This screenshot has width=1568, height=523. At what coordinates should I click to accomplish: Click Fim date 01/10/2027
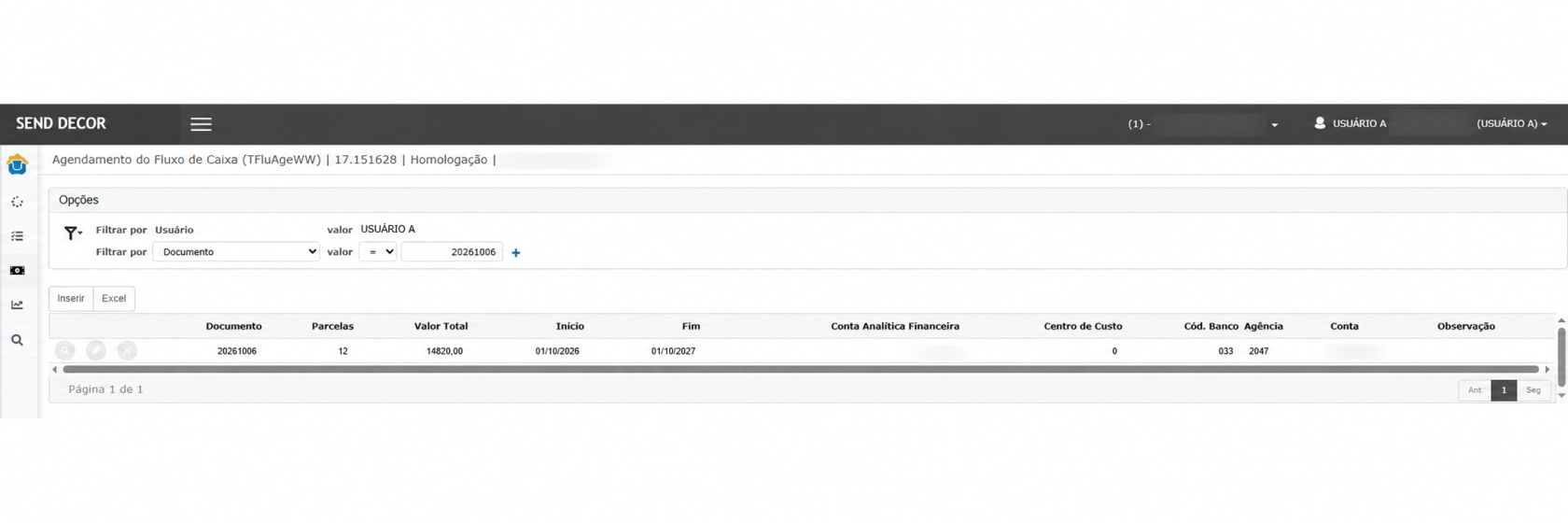point(673,351)
